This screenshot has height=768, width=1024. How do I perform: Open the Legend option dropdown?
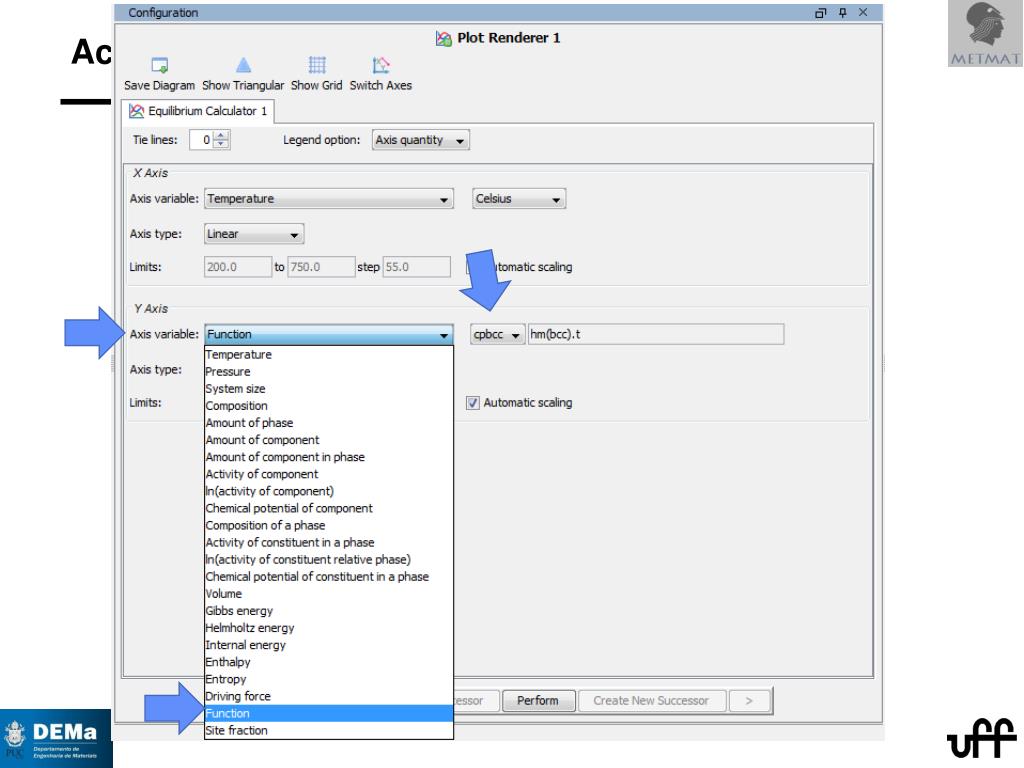(421, 140)
